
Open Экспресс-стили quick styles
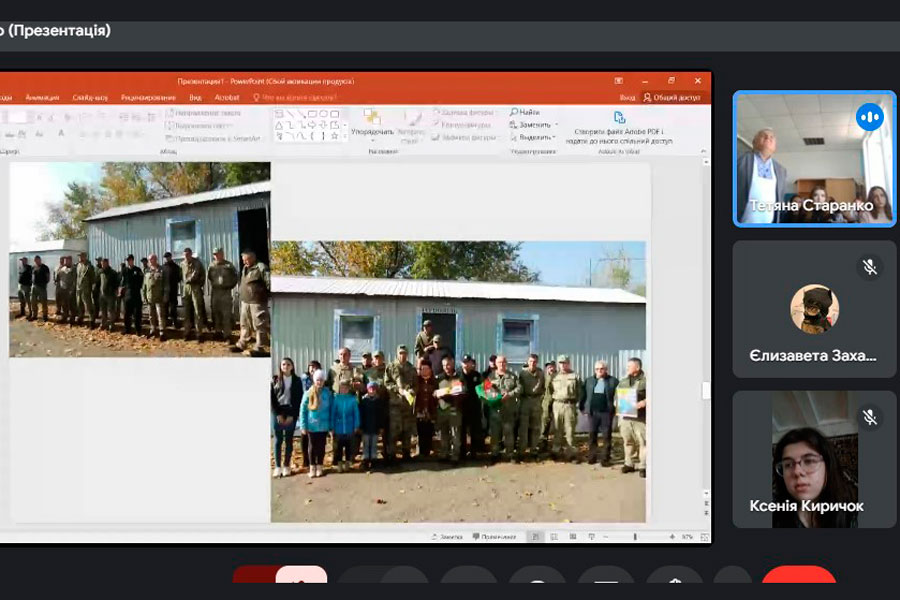[x=411, y=126]
